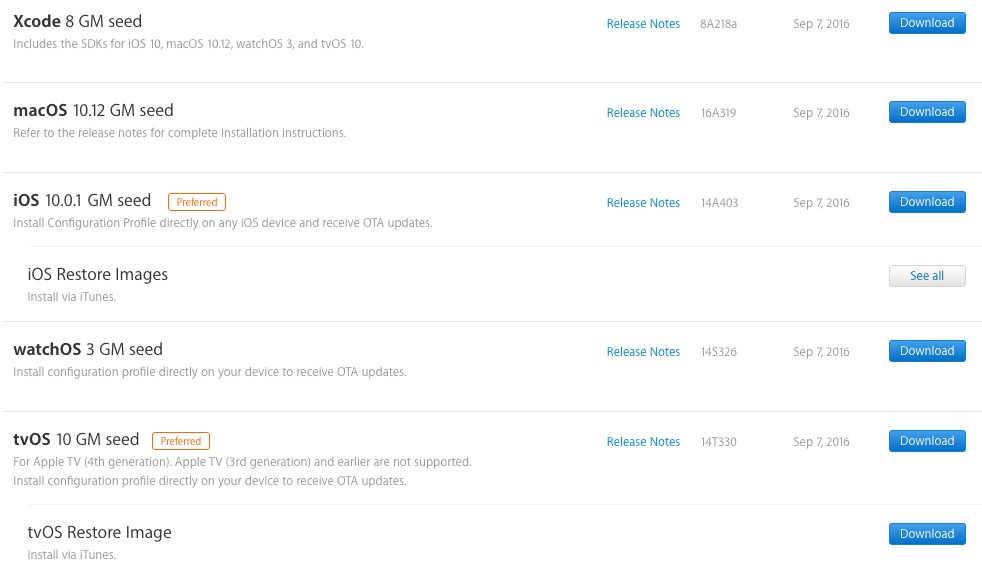Download the tvOS Restore Image
982x575 pixels.
coord(926,534)
